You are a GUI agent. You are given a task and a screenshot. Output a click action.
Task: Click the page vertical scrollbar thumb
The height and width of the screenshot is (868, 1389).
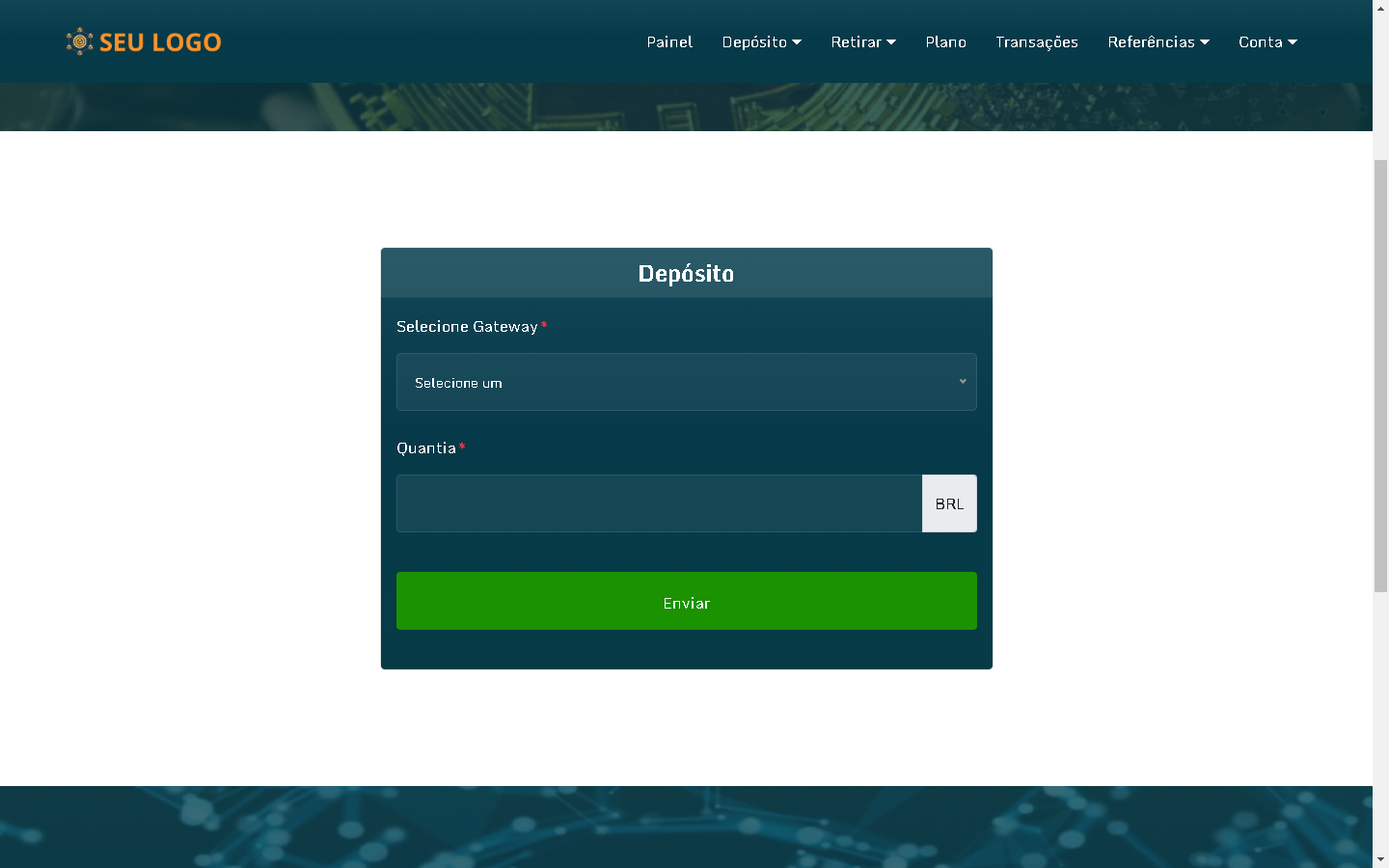(1380, 376)
